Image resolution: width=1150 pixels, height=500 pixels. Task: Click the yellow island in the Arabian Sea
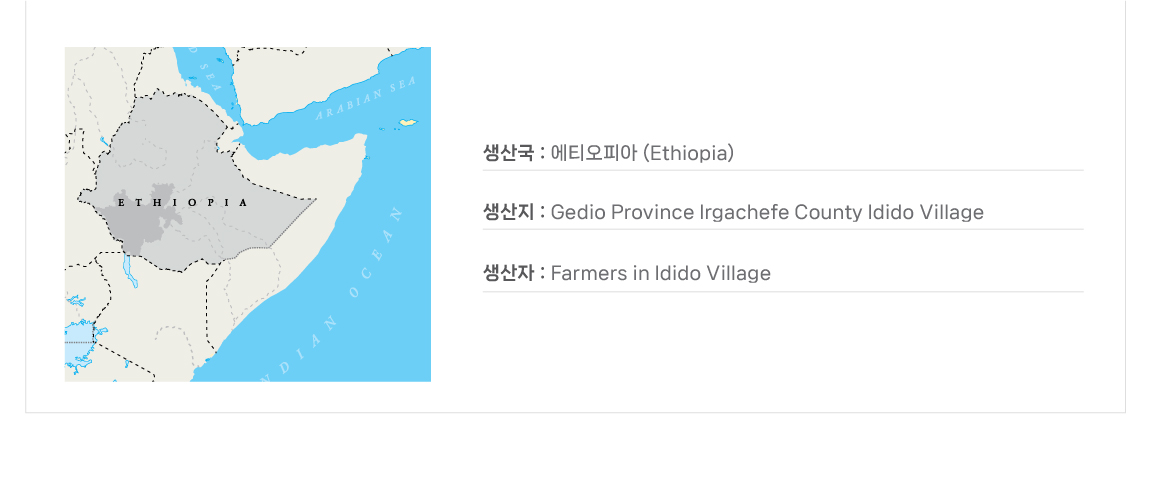[x=407, y=123]
